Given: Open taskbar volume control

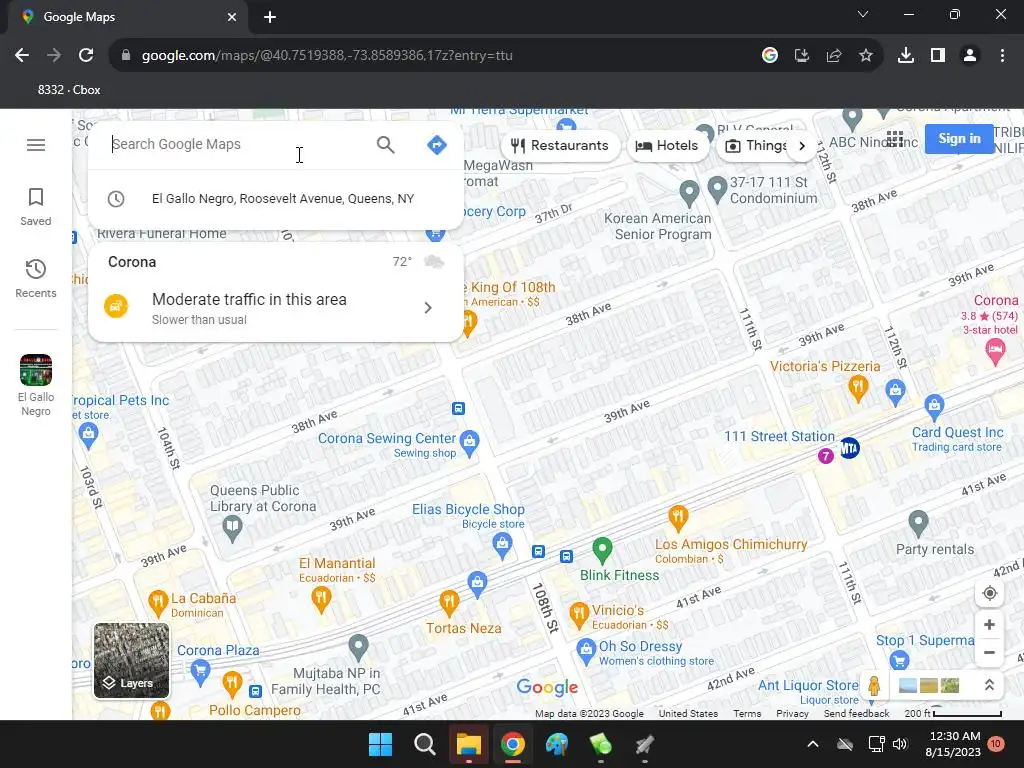Looking at the screenshot, I should pos(900,744).
